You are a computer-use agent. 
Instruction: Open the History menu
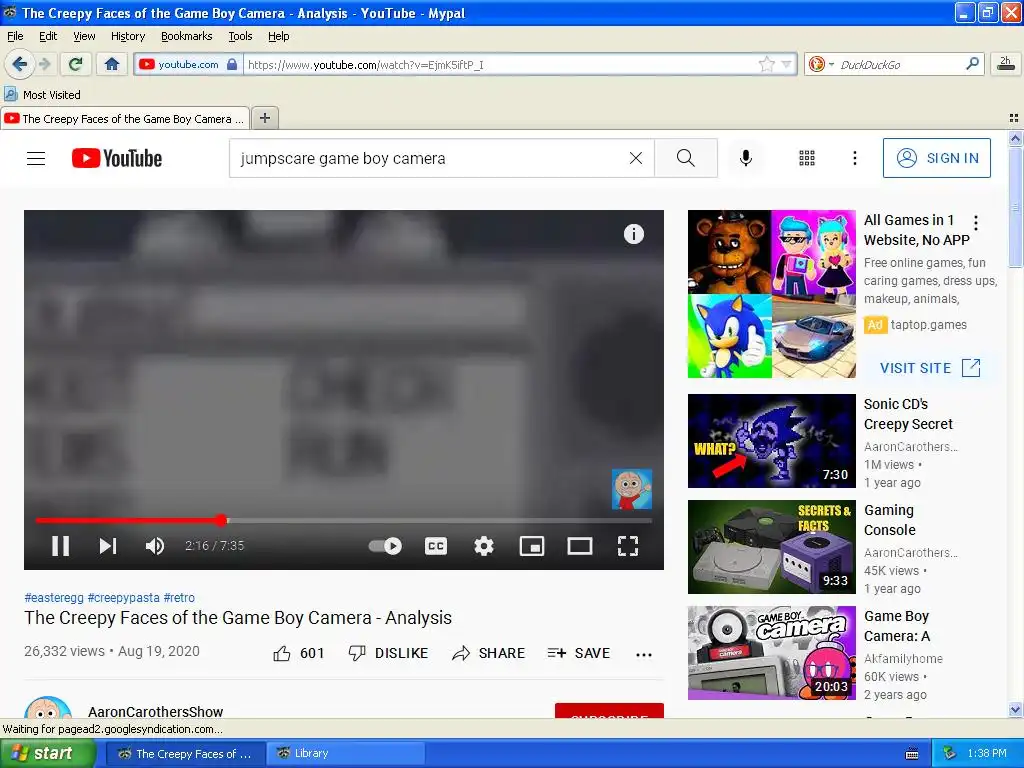point(127,36)
